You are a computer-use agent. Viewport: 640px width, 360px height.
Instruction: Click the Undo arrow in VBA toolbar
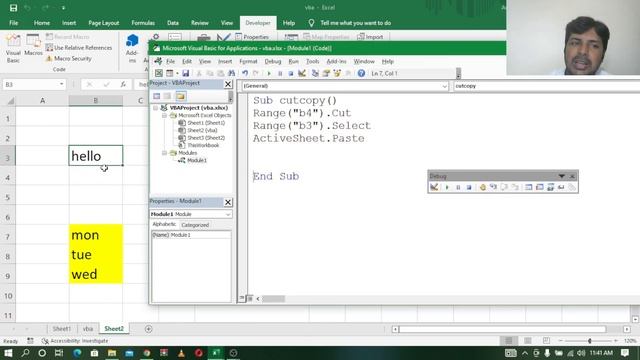[245, 73]
